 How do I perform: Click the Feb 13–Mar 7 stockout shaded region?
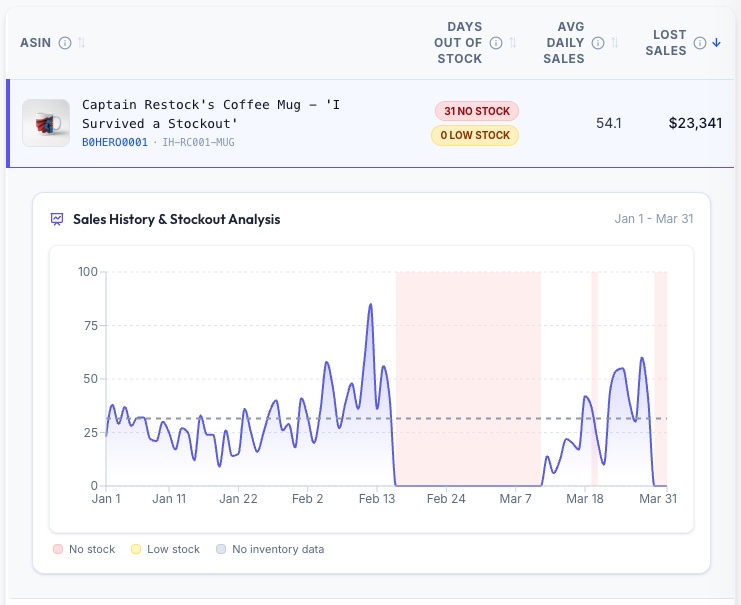(x=468, y=378)
